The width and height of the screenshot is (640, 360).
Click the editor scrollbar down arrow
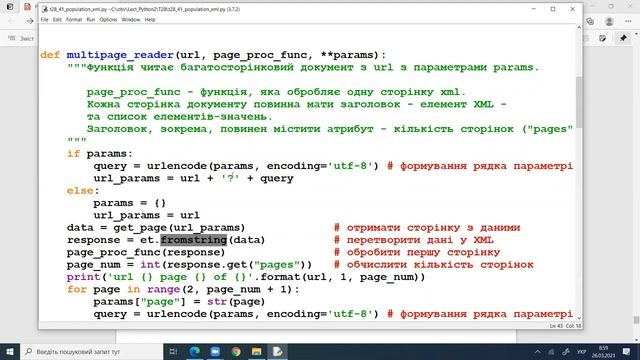click(579, 318)
